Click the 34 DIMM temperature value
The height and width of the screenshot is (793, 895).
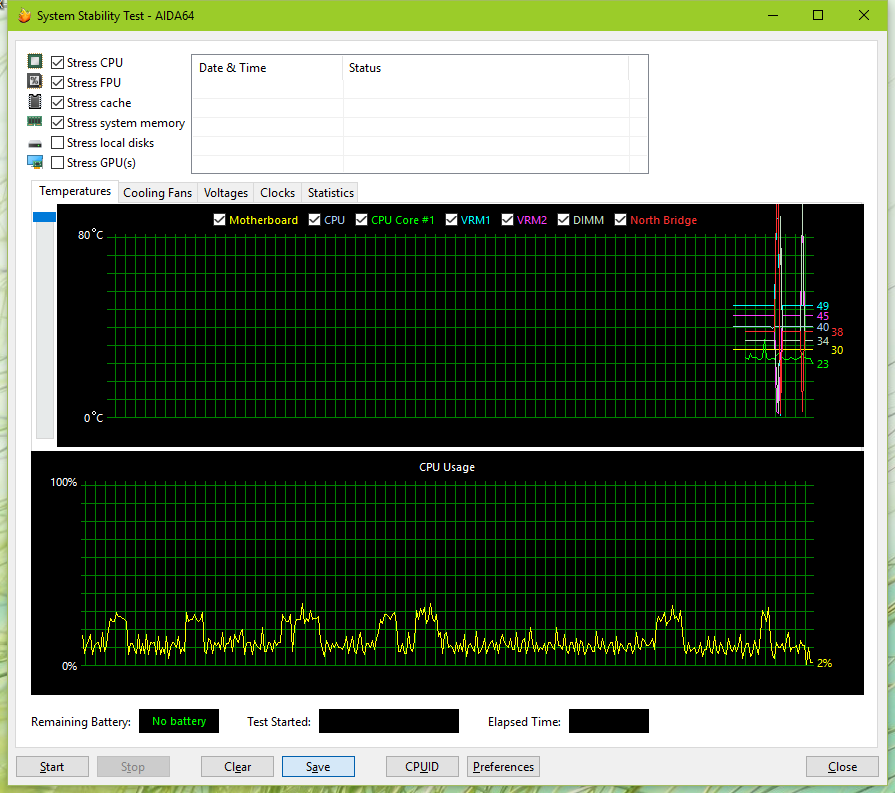click(x=823, y=341)
